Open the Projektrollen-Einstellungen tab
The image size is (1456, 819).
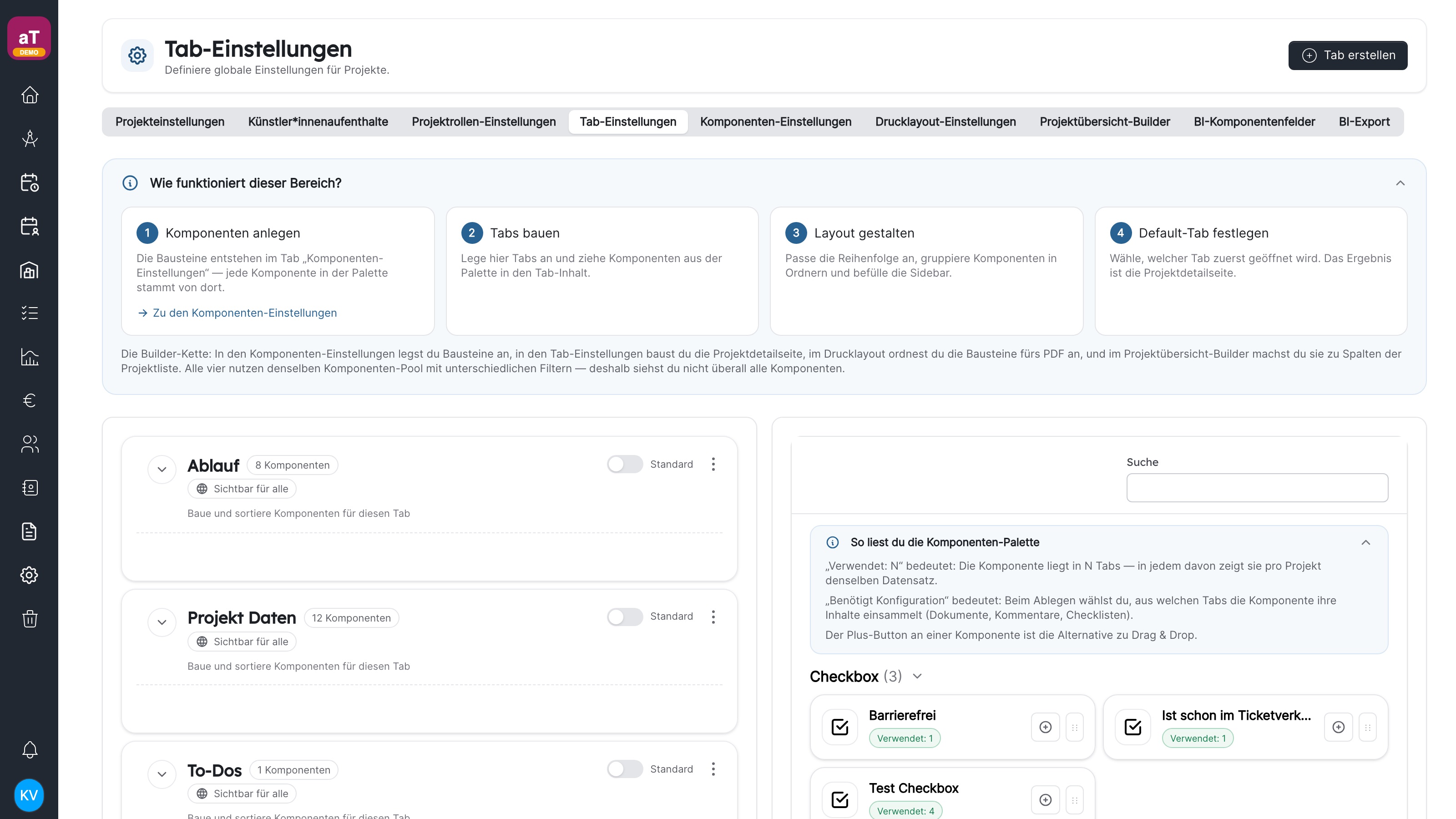(x=484, y=121)
